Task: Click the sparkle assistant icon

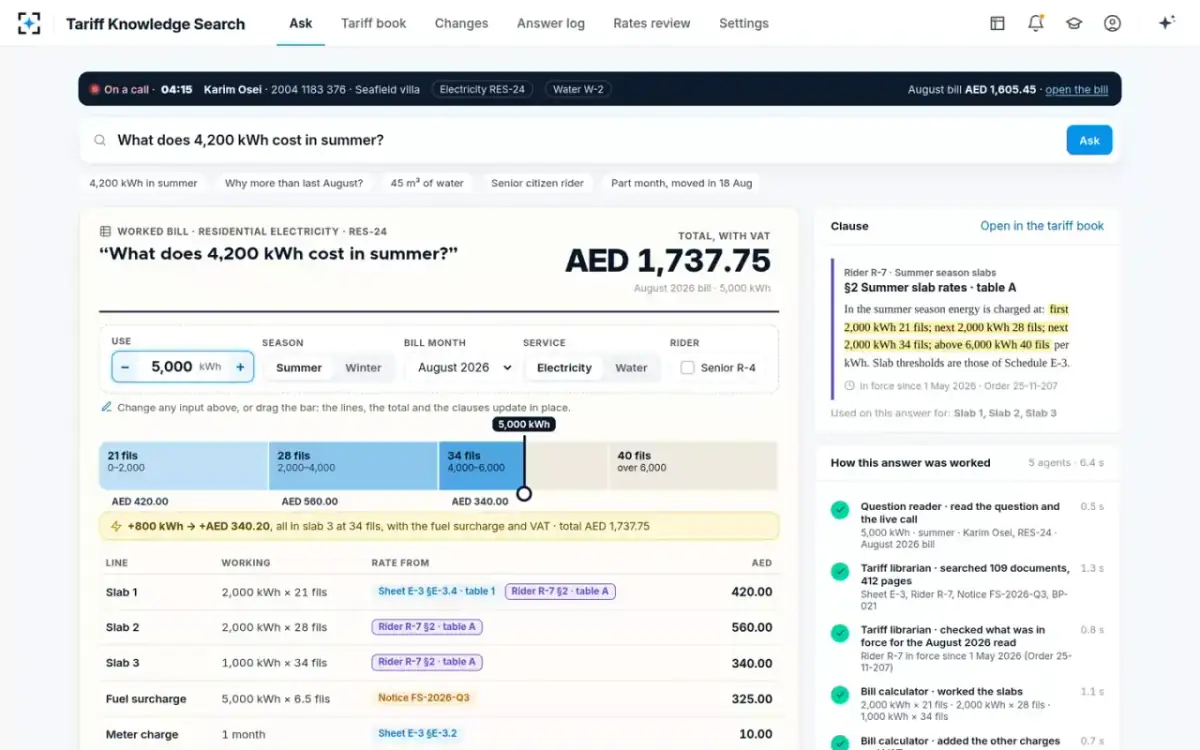Action: (x=1166, y=23)
